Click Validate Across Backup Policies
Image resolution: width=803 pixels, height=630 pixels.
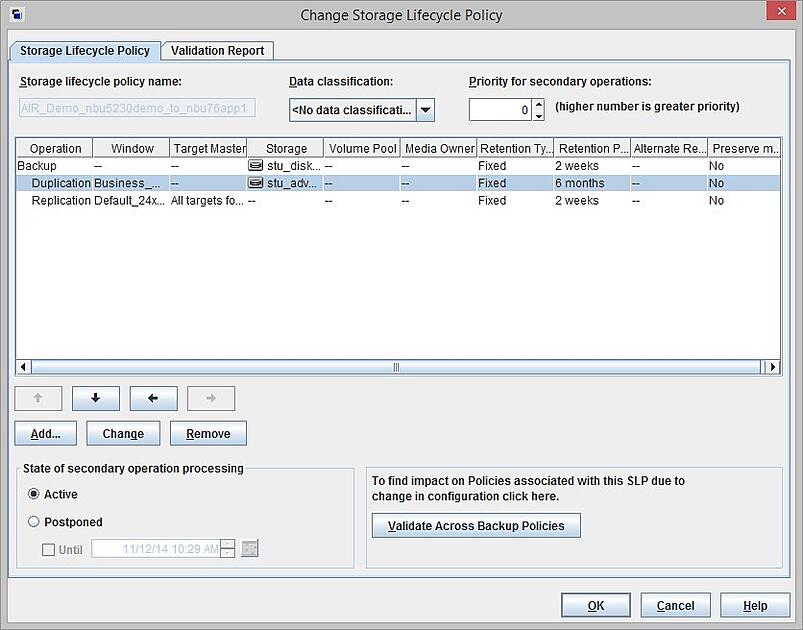(x=475, y=525)
